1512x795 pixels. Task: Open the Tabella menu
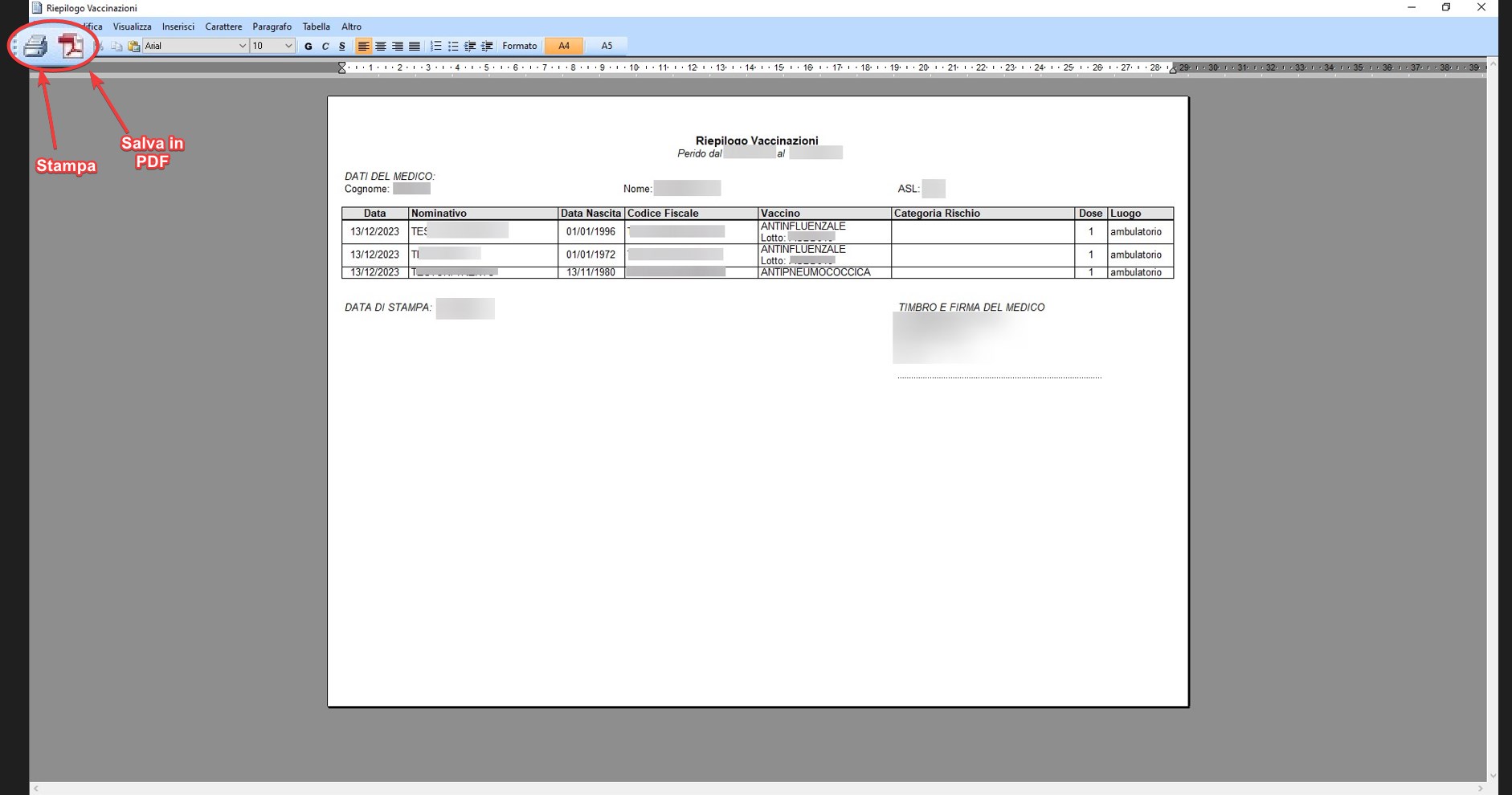[x=317, y=26]
